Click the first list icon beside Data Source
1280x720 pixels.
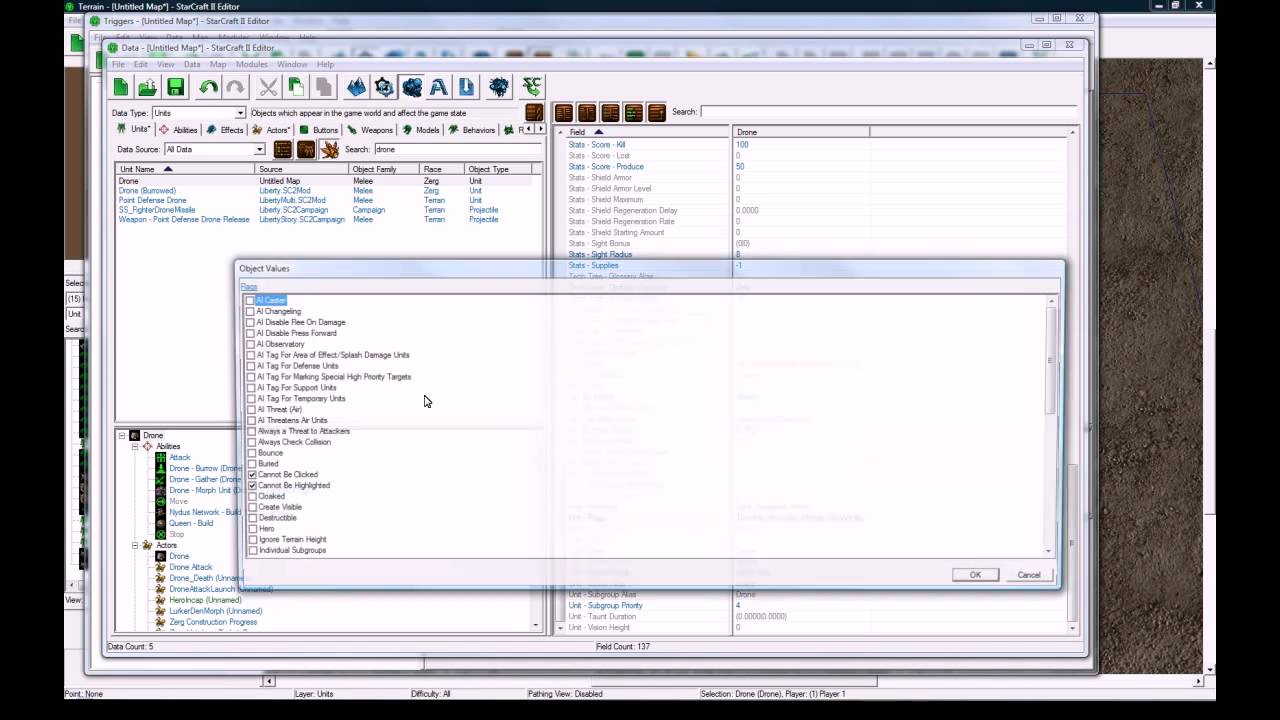283,150
